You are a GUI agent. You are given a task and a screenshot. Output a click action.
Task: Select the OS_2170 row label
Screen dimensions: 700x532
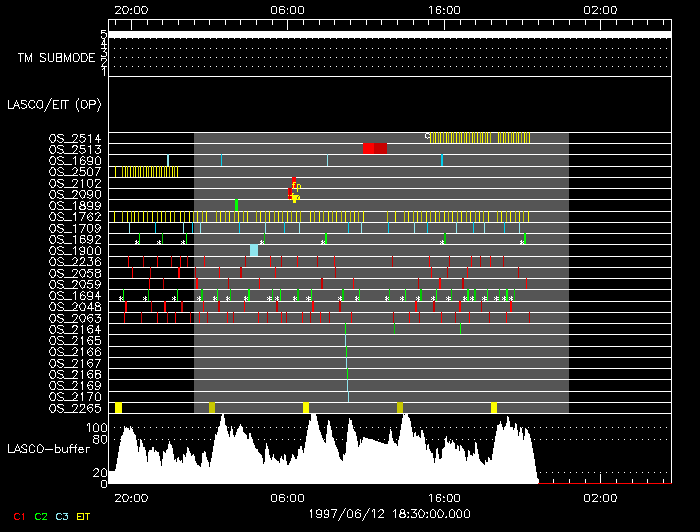click(75, 397)
